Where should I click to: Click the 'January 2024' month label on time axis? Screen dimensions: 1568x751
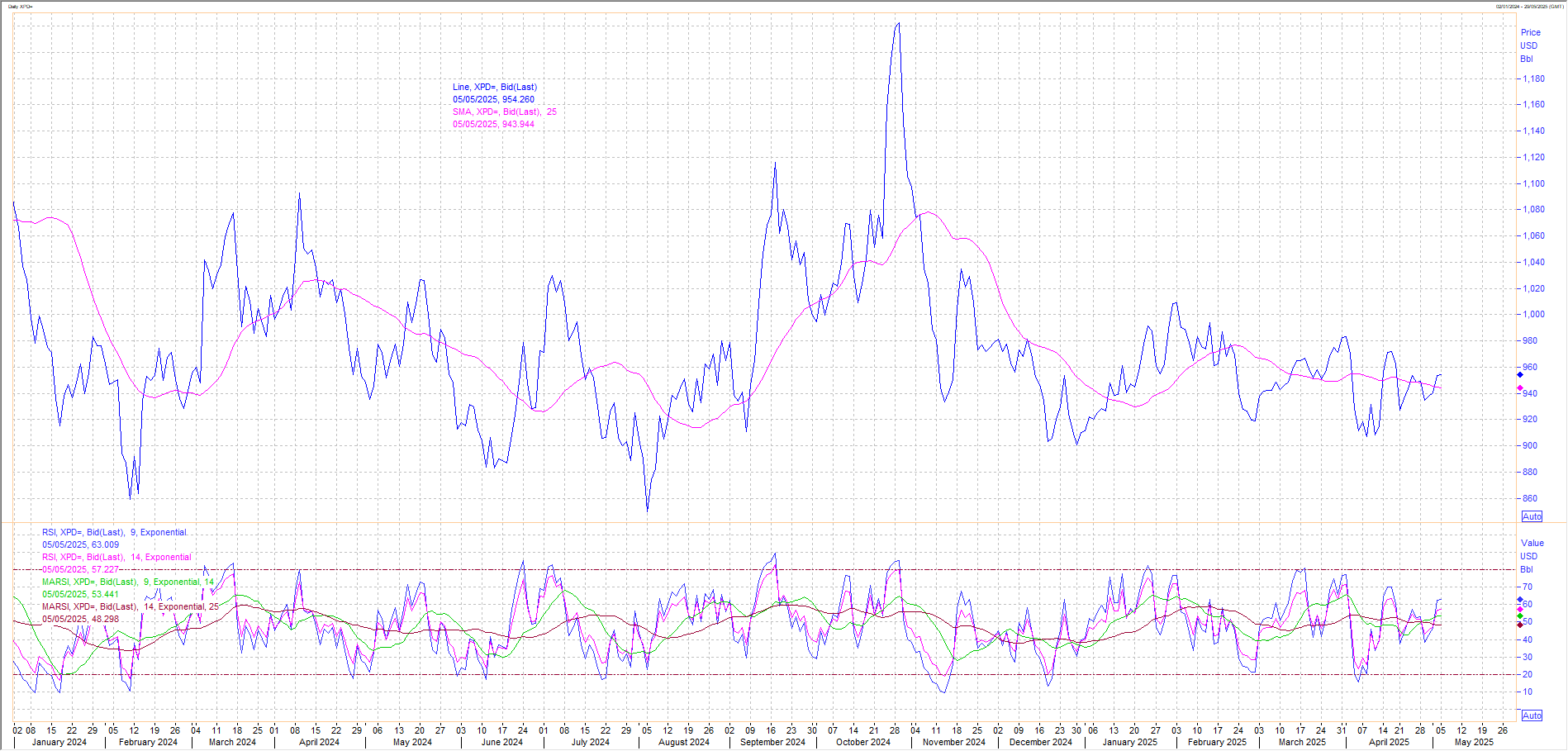(x=59, y=742)
